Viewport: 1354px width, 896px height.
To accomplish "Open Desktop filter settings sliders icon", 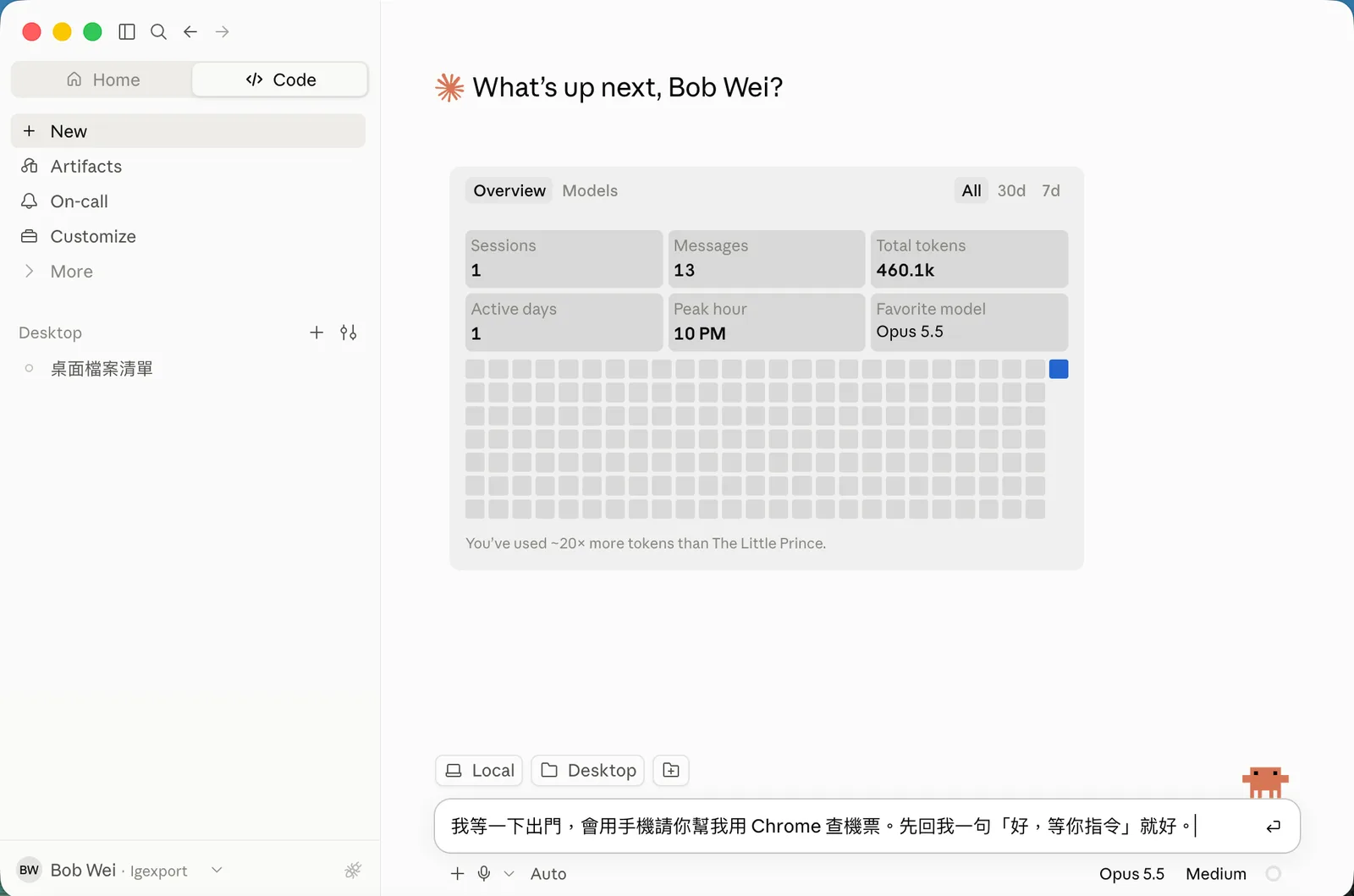I will (349, 333).
